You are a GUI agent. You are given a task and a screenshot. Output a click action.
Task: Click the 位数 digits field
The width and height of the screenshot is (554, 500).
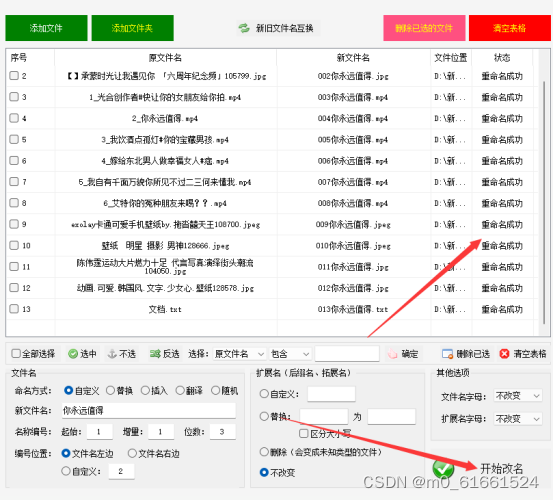[223, 431]
